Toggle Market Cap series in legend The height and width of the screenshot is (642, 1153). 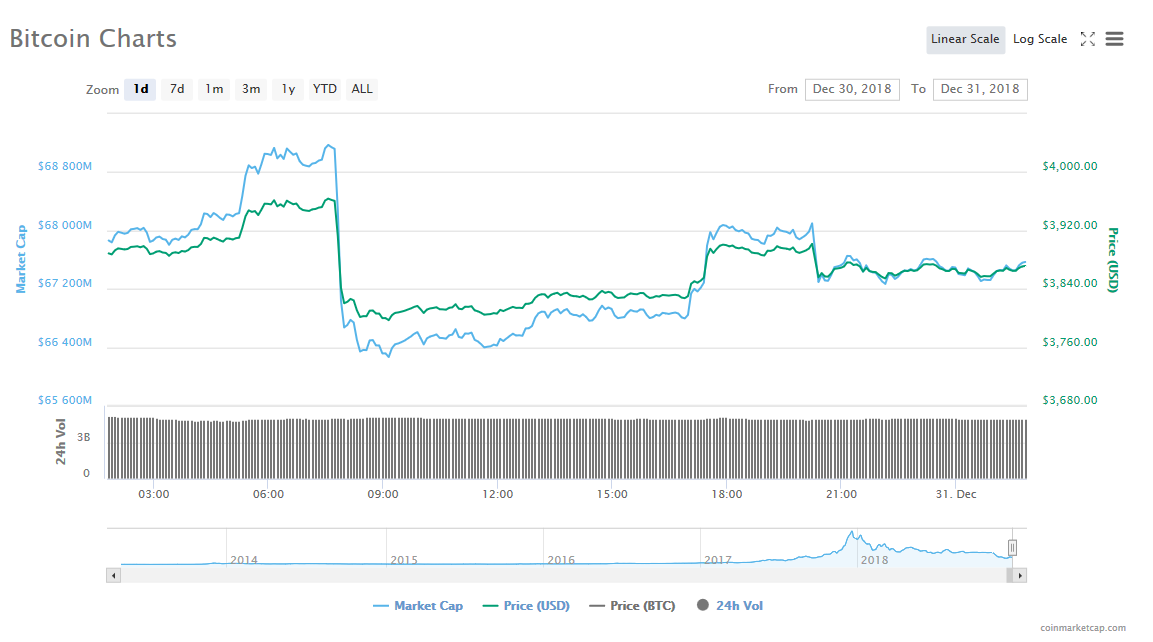point(418,606)
